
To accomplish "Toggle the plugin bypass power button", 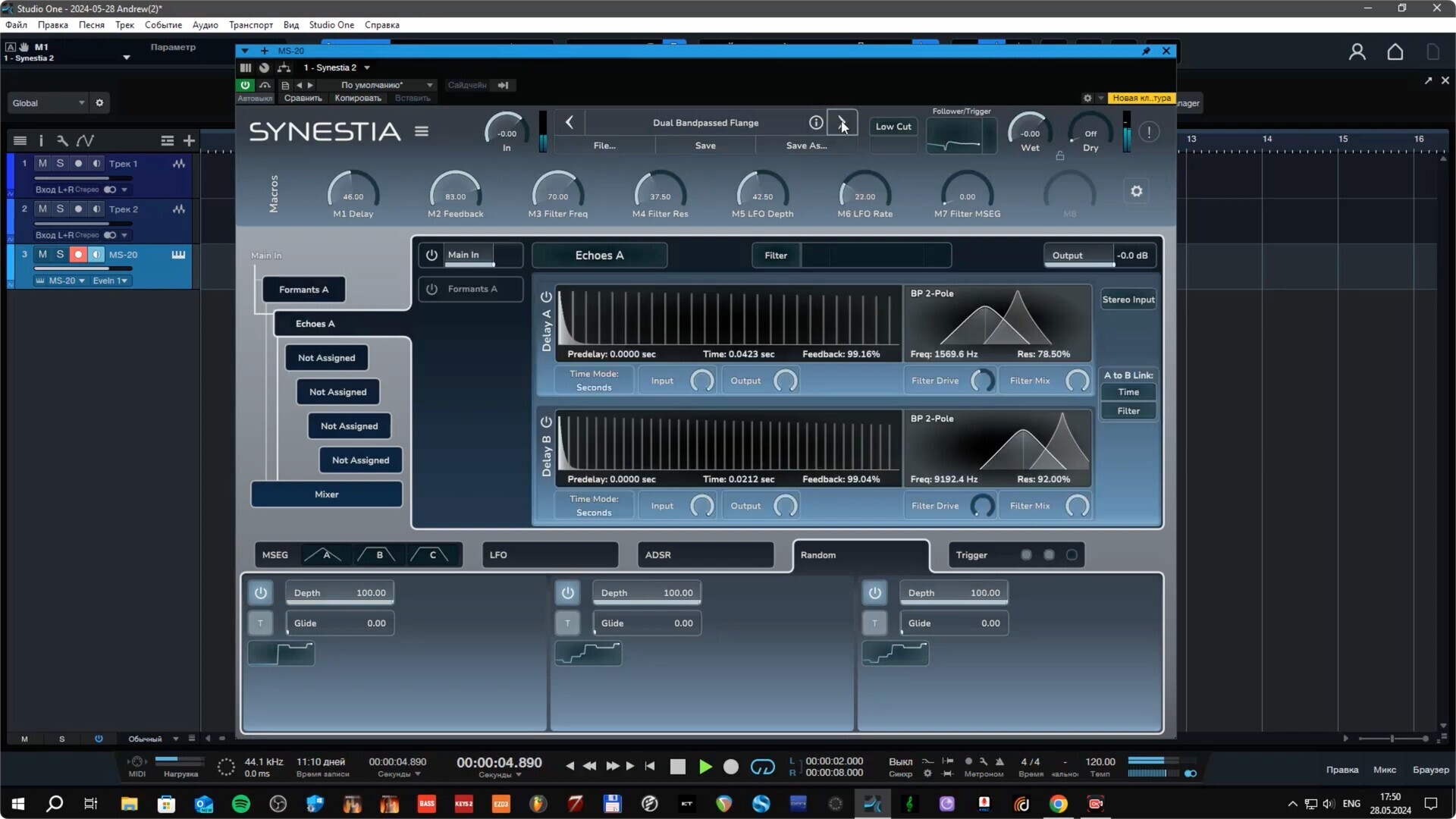I will (x=245, y=85).
